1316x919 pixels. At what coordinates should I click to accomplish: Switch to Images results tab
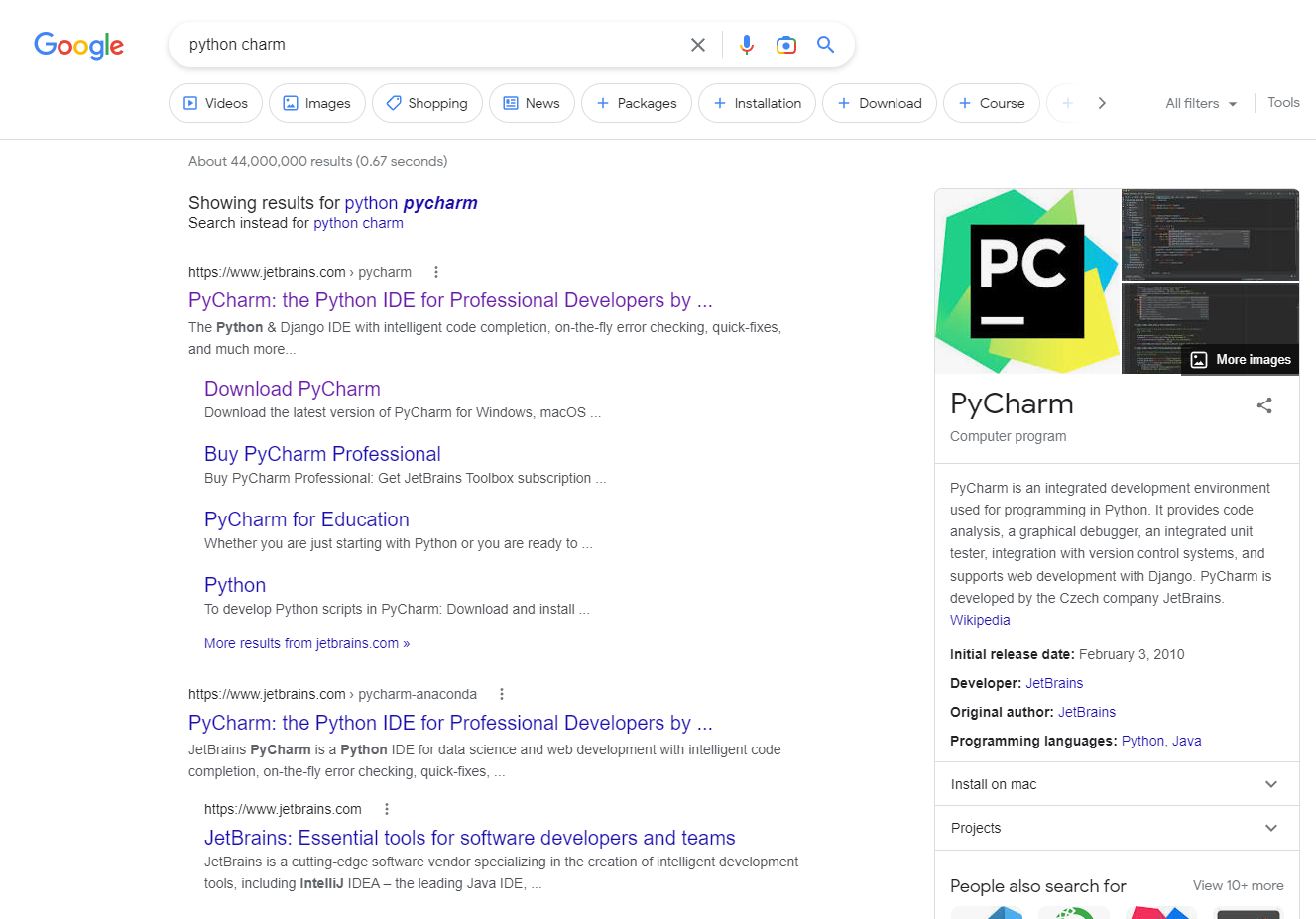pos(317,103)
